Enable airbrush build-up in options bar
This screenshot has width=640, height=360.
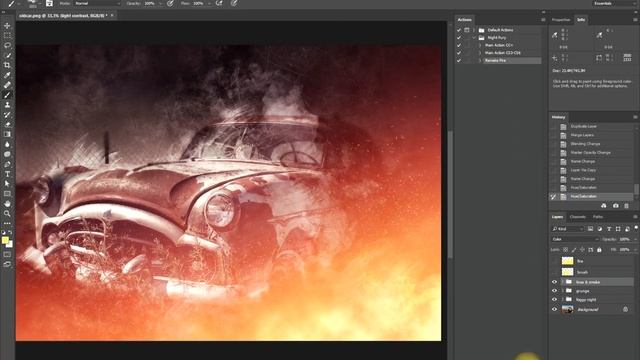point(219,3)
